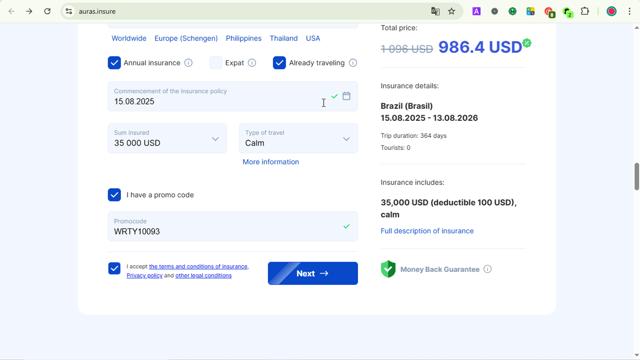Click the page vertical scrollbar thumb
The width and height of the screenshot is (640, 360).
coord(636,176)
